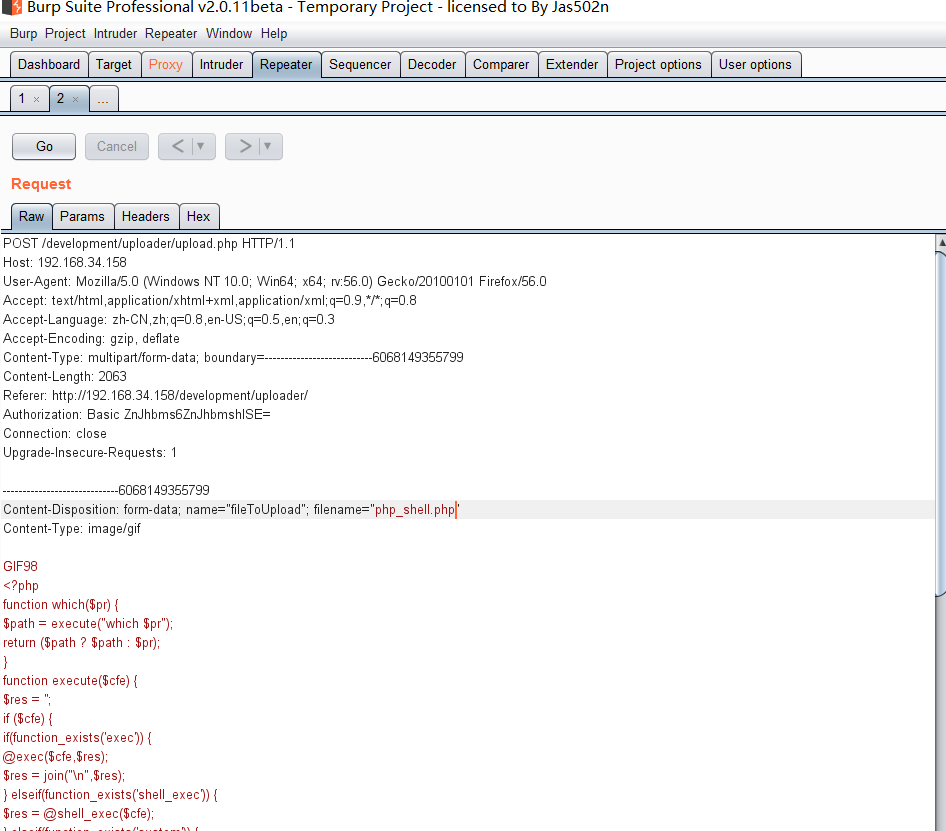This screenshot has height=831, width=946.
Task: Click the function which($pr) line
Action: [61, 605]
